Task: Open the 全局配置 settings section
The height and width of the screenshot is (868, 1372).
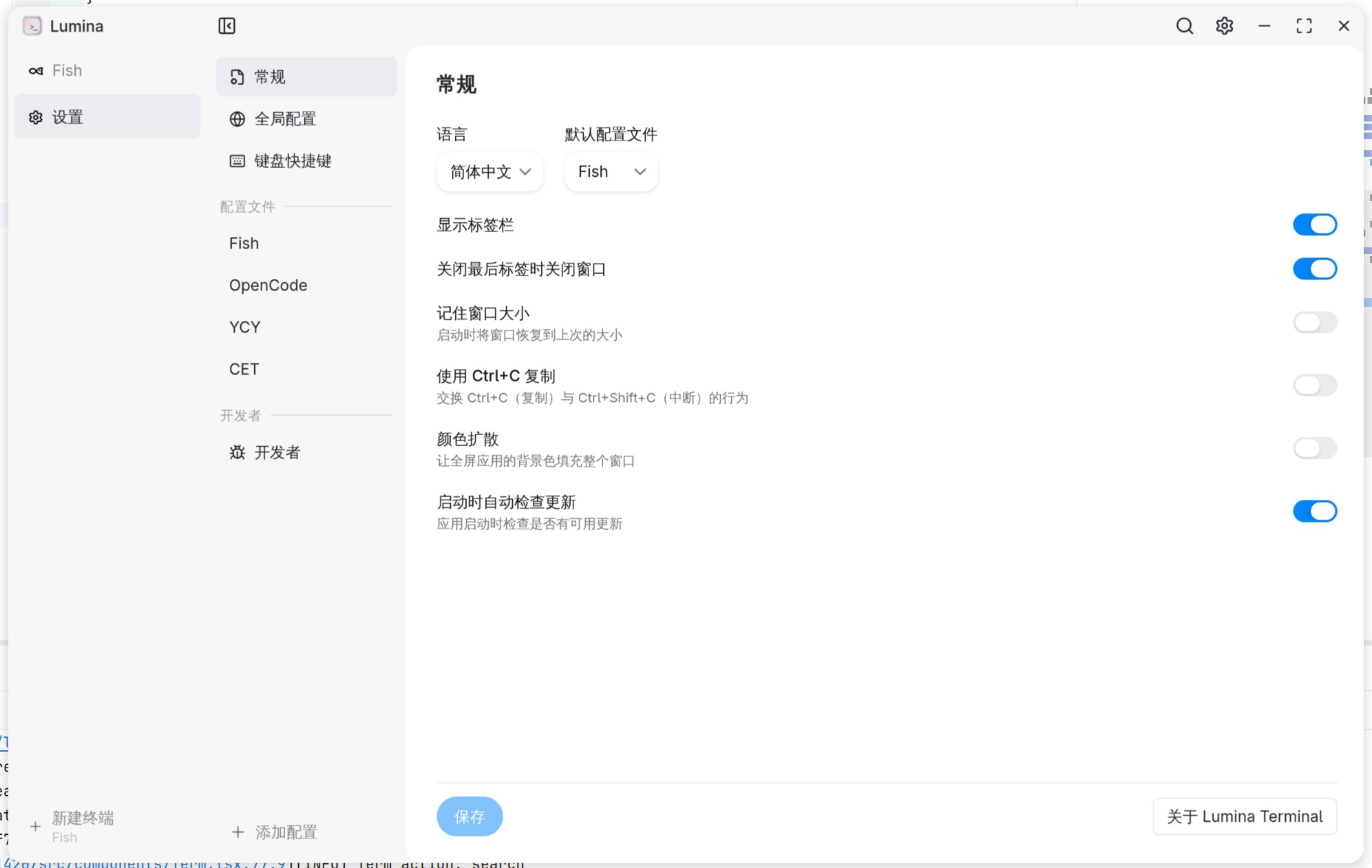Action: (306, 119)
